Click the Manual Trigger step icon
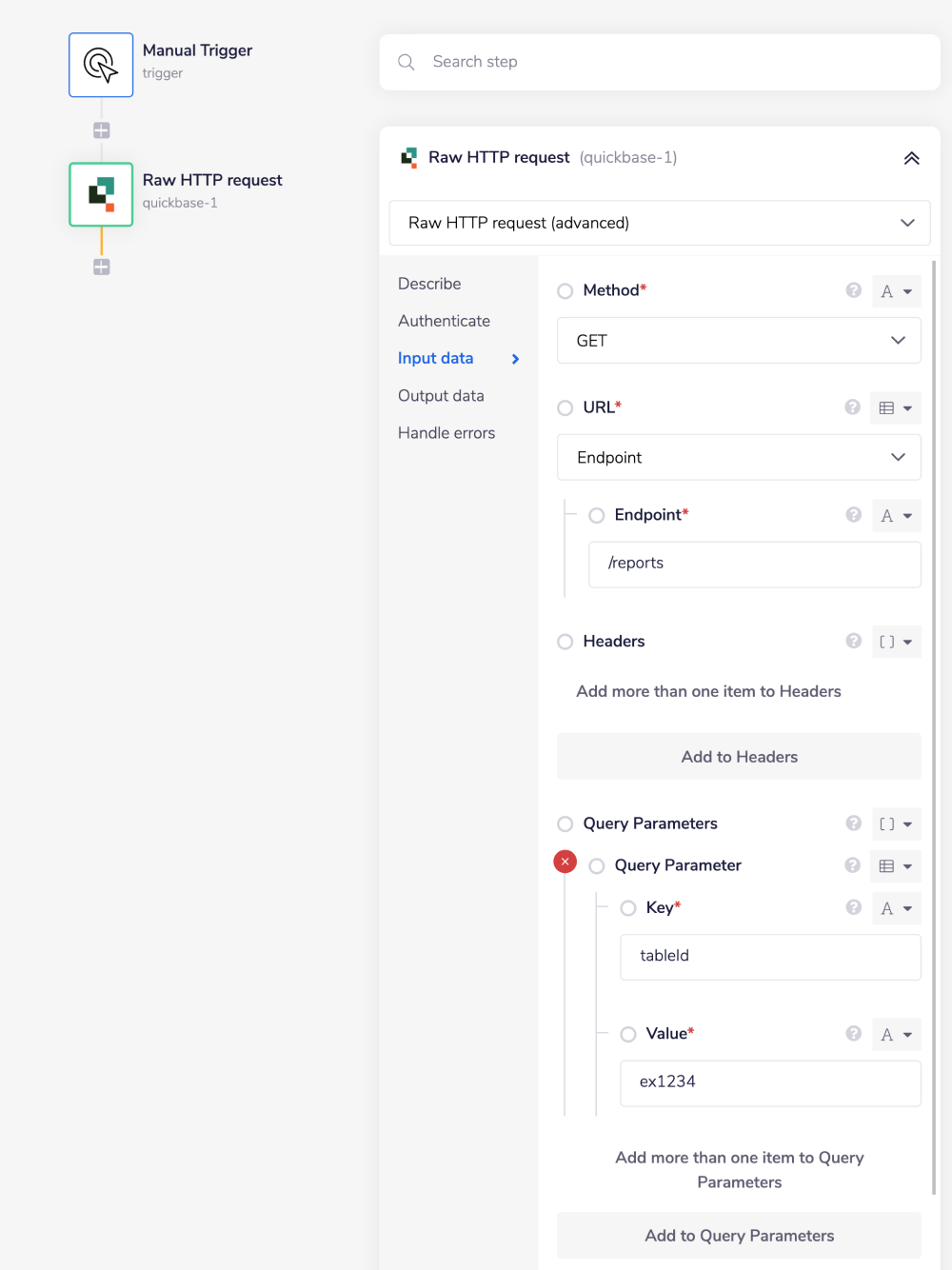The image size is (952, 1270). pyautogui.click(x=101, y=65)
